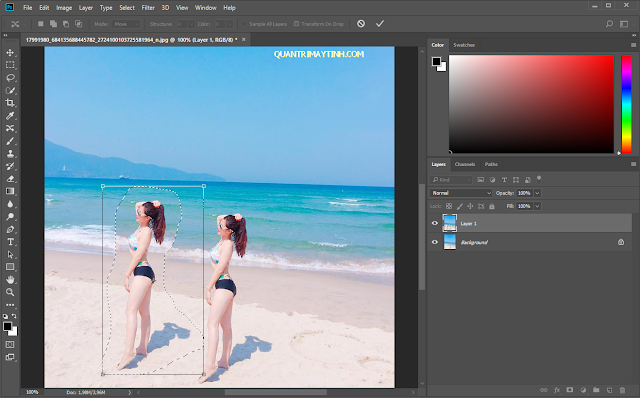
Task: Open the Color panel flyout menu
Action: [633, 45]
